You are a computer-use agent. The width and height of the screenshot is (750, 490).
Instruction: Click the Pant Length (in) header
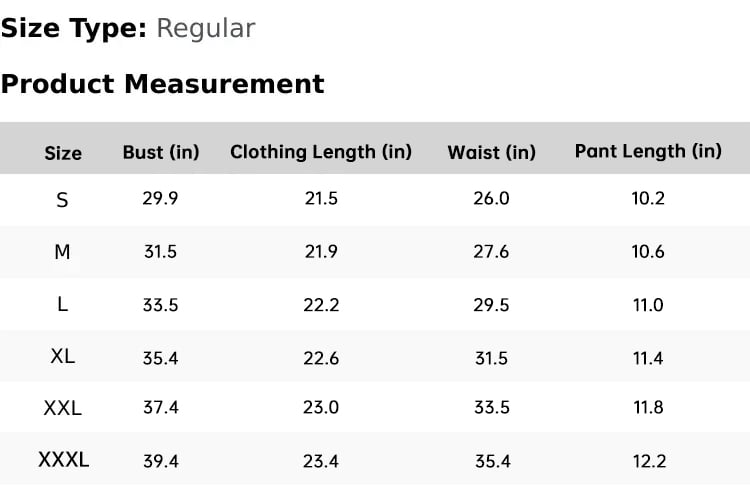point(648,151)
